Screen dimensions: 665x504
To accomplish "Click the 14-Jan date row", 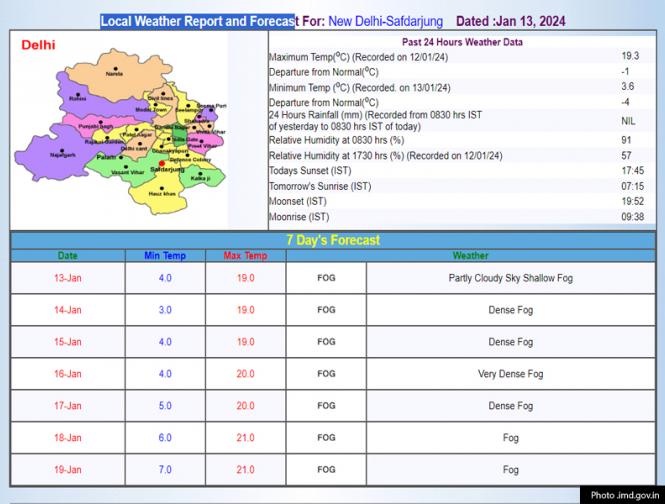I will (68, 310).
